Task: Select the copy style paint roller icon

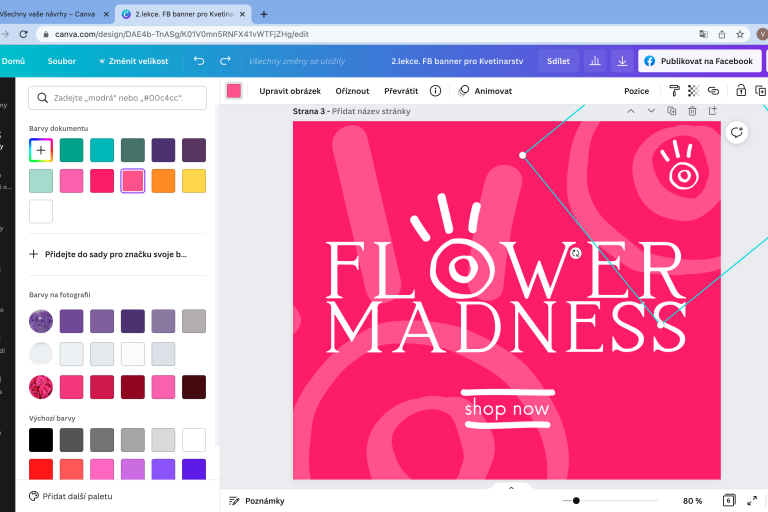Action: [x=676, y=90]
